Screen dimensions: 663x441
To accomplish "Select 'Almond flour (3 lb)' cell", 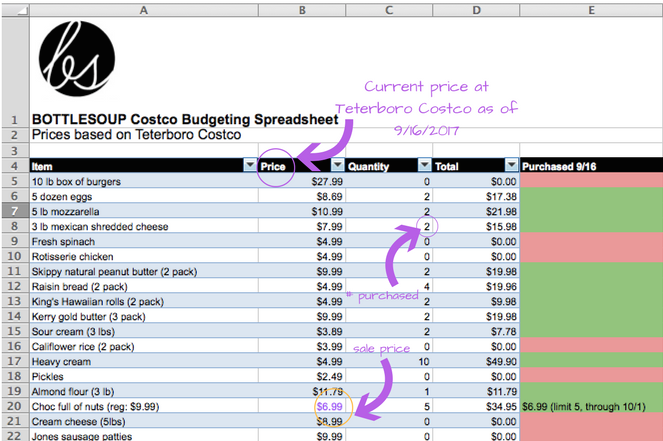I will coord(144,392).
